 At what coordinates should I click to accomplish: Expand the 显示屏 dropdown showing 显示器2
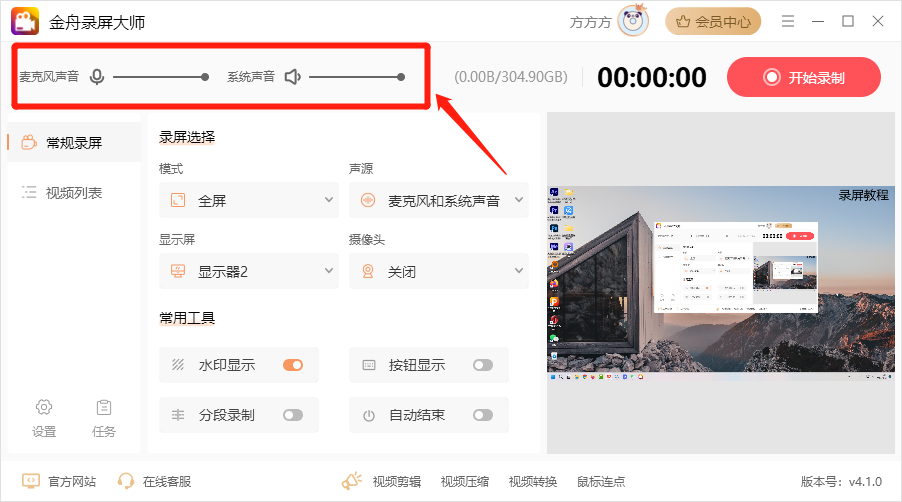coord(248,271)
